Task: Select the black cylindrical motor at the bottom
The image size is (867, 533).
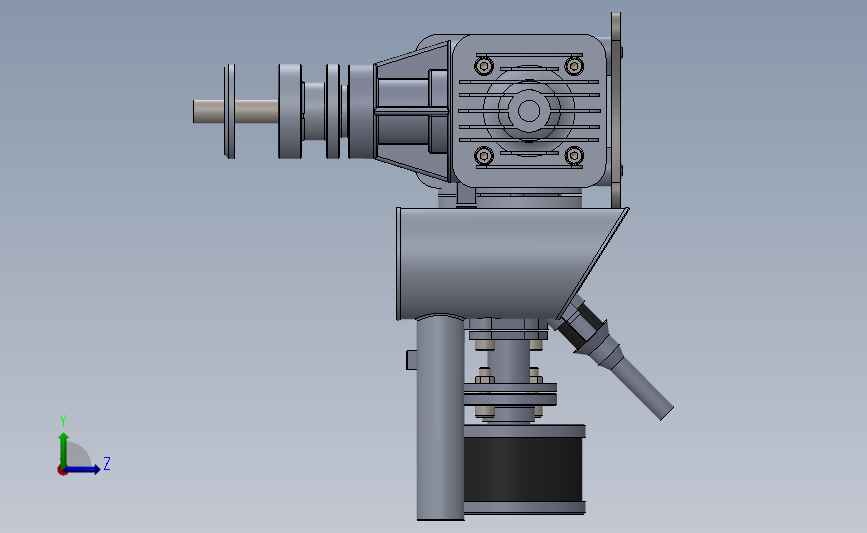Action: point(523,469)
